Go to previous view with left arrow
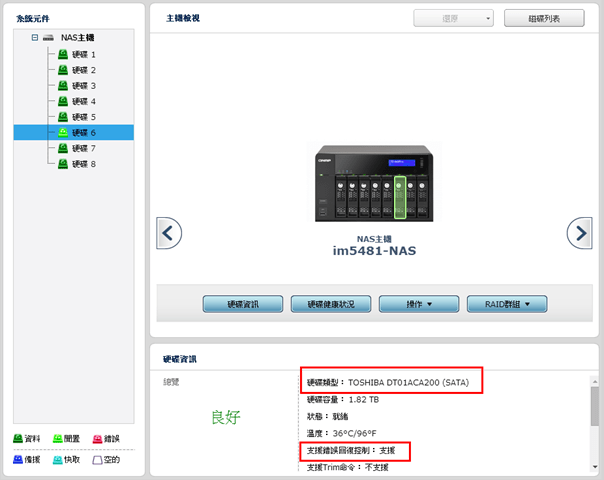 click(x=170, y=233)
